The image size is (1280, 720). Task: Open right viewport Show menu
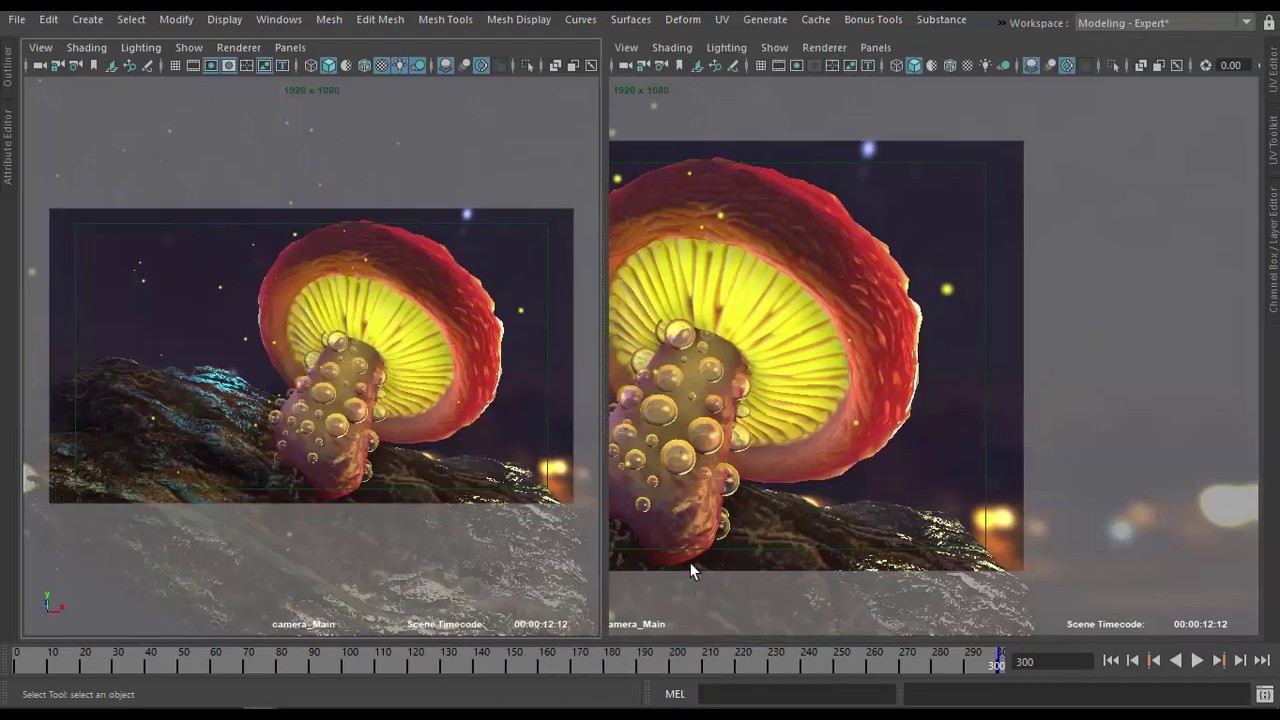pyautogui.click(x=774, y=47)
